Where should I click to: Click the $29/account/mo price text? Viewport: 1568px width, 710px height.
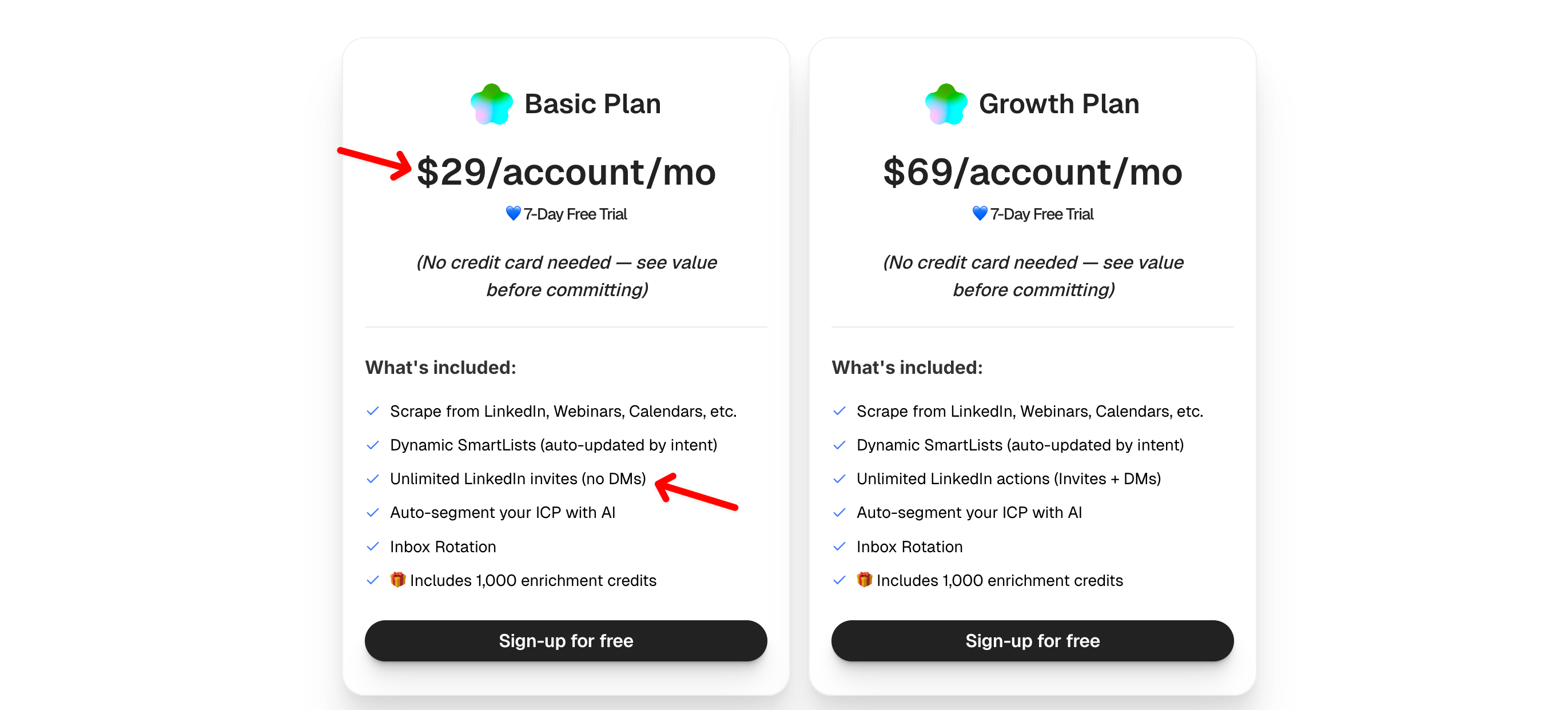(566, 172)
